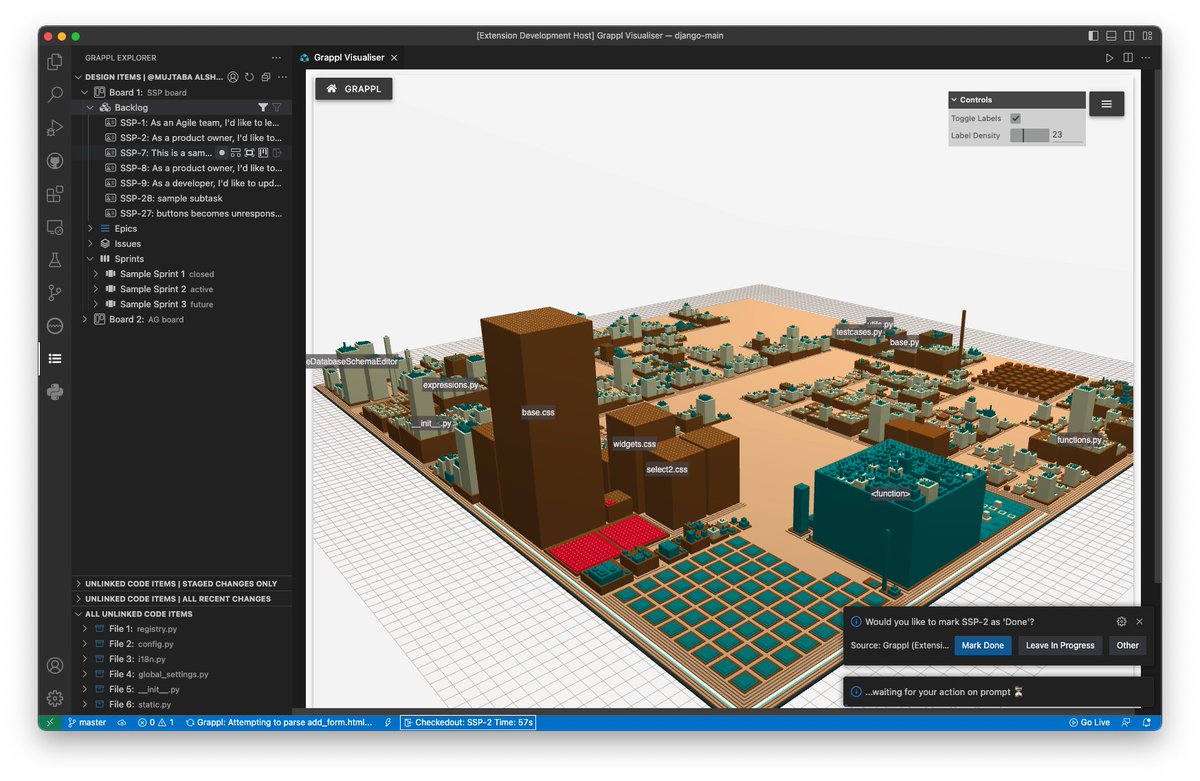This screenshot has width=1200, height=781.
Task: Click the outlined filter icon on Backlog
Action: (277, 107)
